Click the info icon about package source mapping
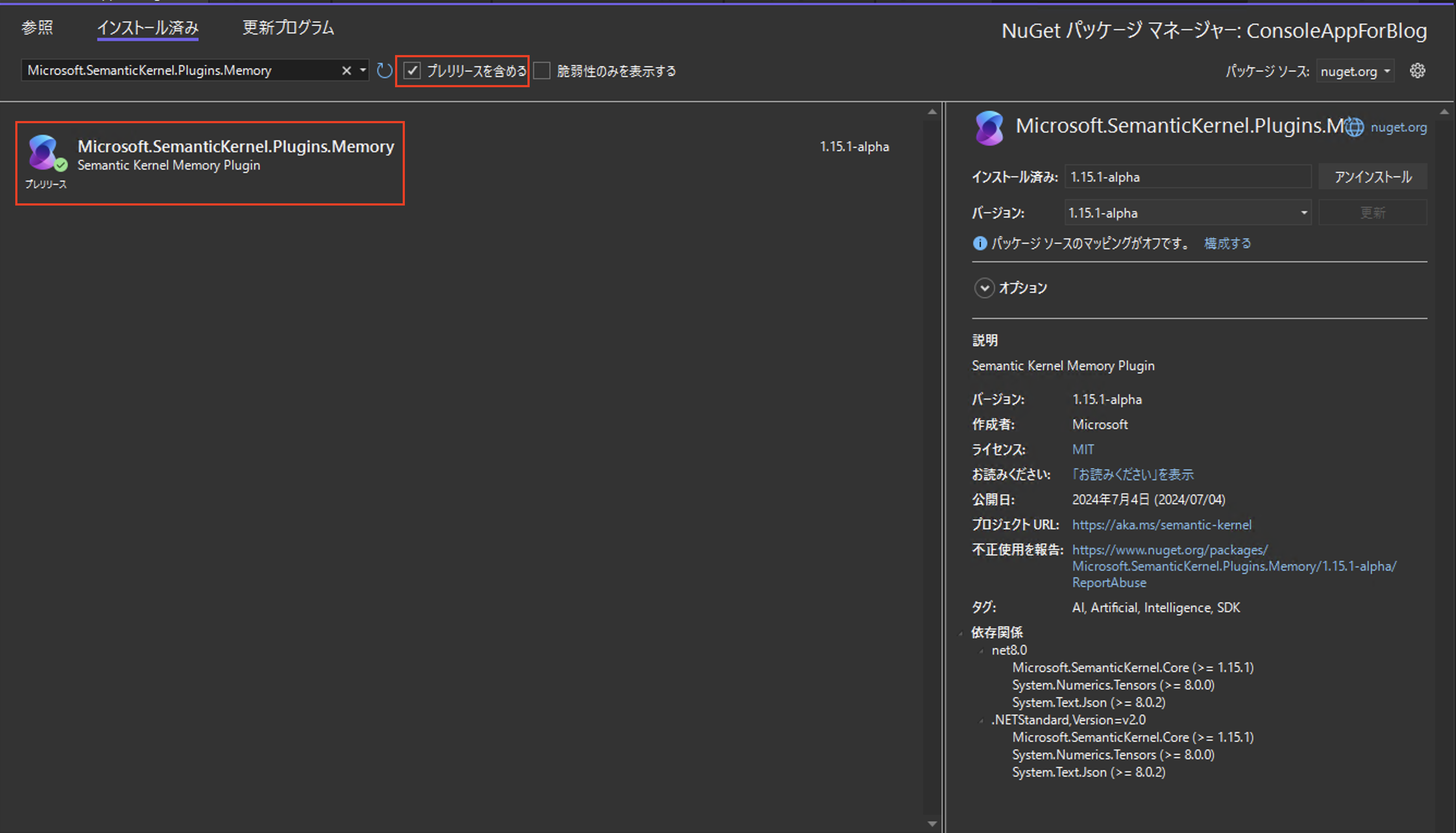The height and width of the screenshot is (833, 1456). tap(979, 243)
